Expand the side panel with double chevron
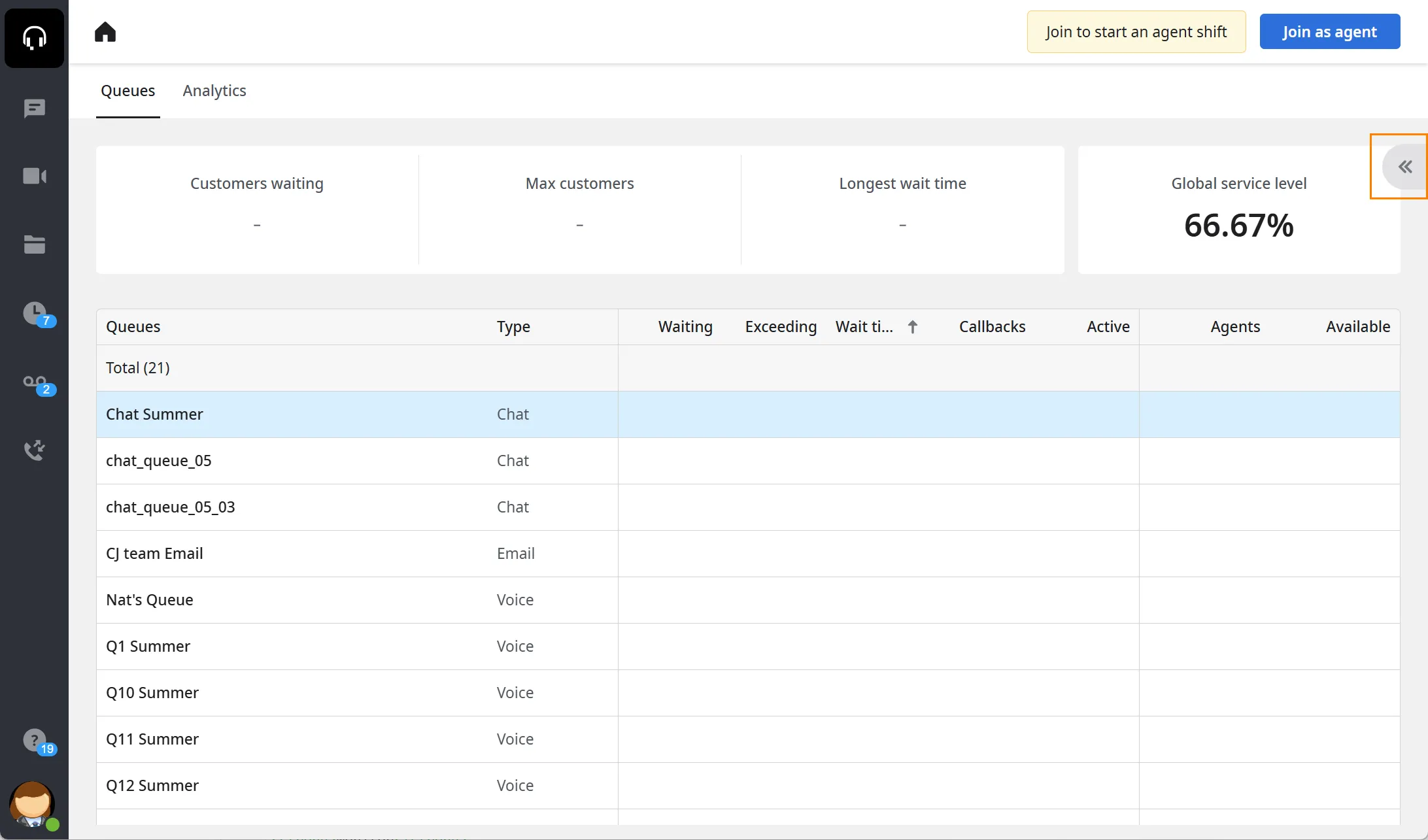The image size is (1428, 840). coord(1404,167)
